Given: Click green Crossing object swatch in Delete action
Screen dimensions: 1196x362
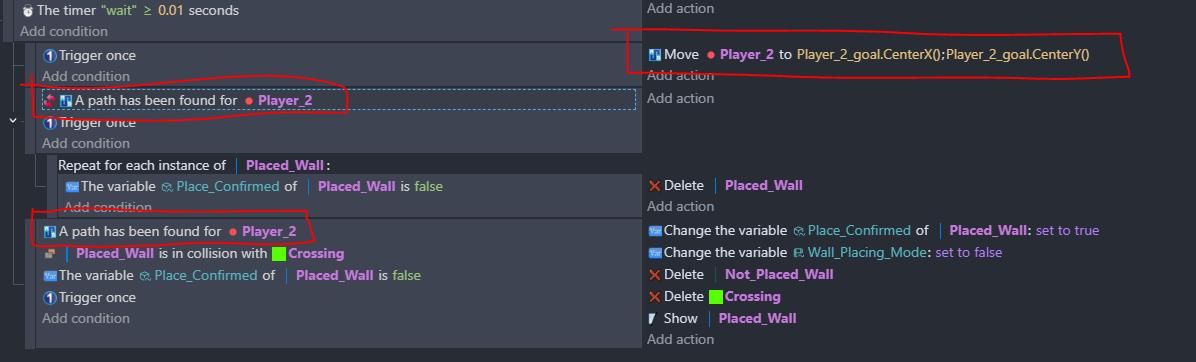Looking at the screenshot, I should pyautogui.click(x=715, y=296).
